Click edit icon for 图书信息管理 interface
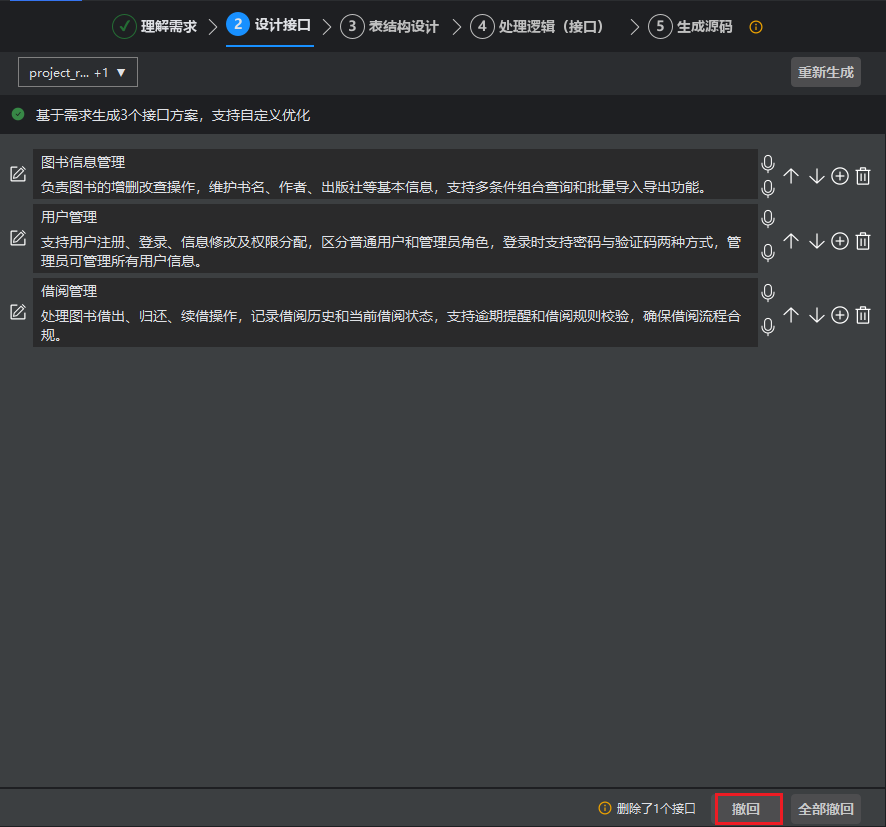Viewport: 886px width, 827px height. click(18, 175)
